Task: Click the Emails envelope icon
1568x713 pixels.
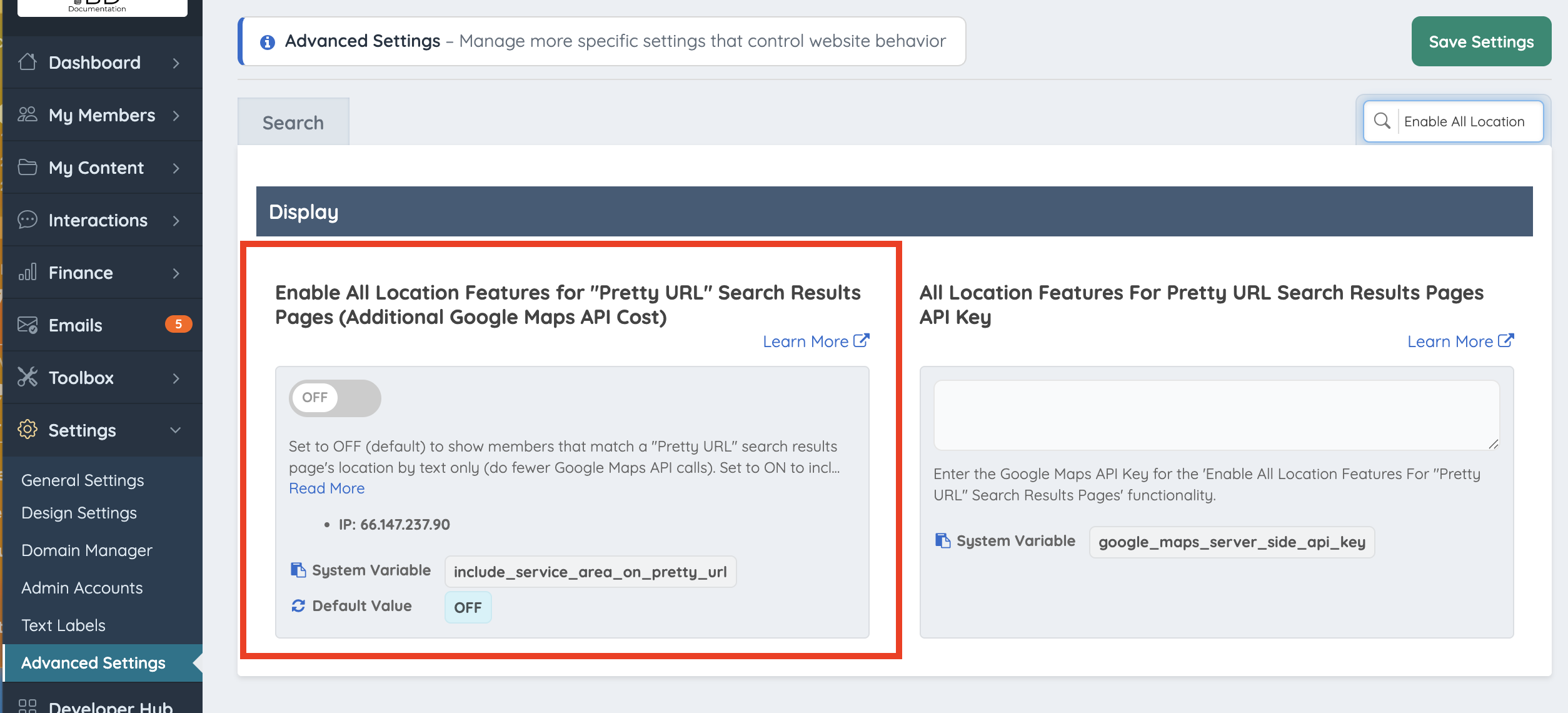Action: 27,325
